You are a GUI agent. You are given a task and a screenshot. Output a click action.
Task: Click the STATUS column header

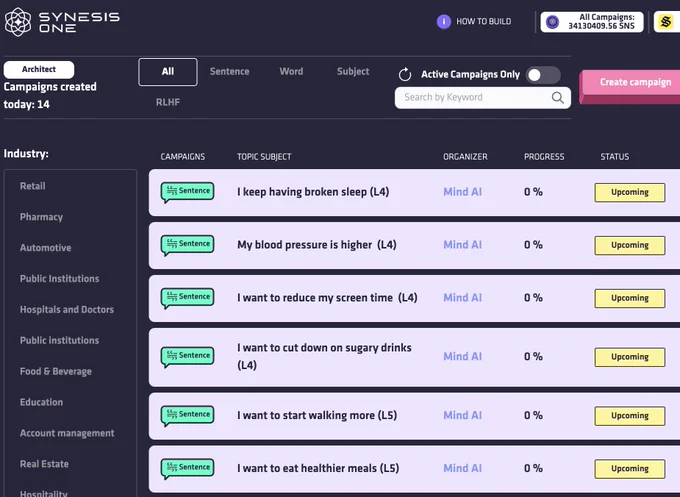pos(615,157)
